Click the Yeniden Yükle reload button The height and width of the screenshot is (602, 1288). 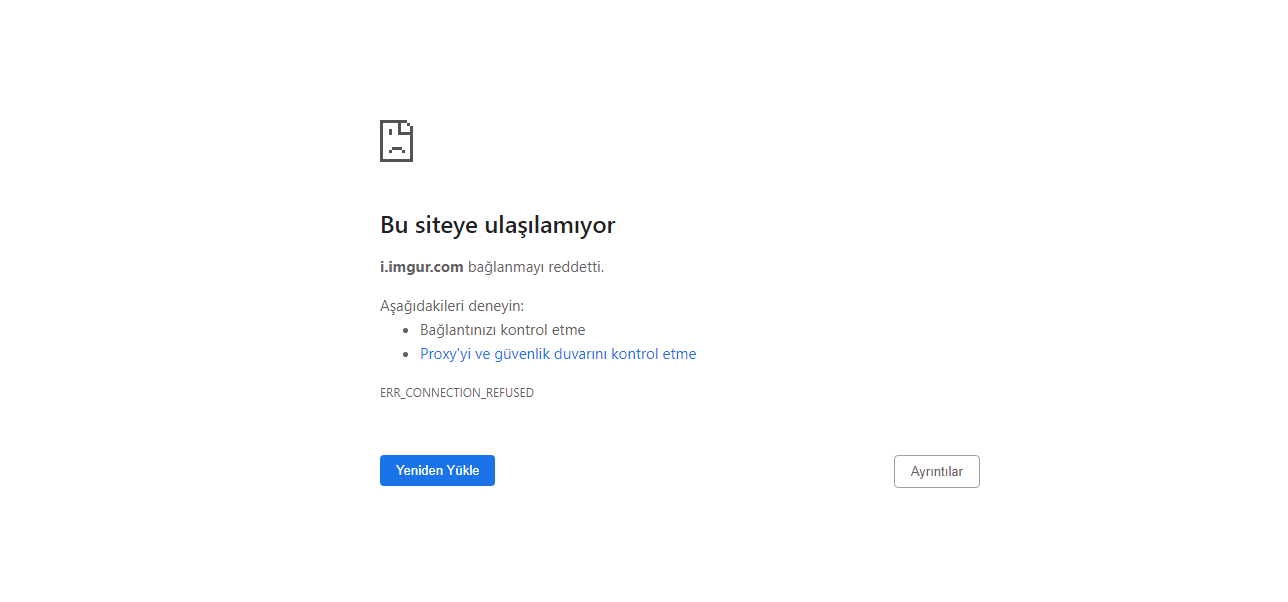click(x=437, y=470)
